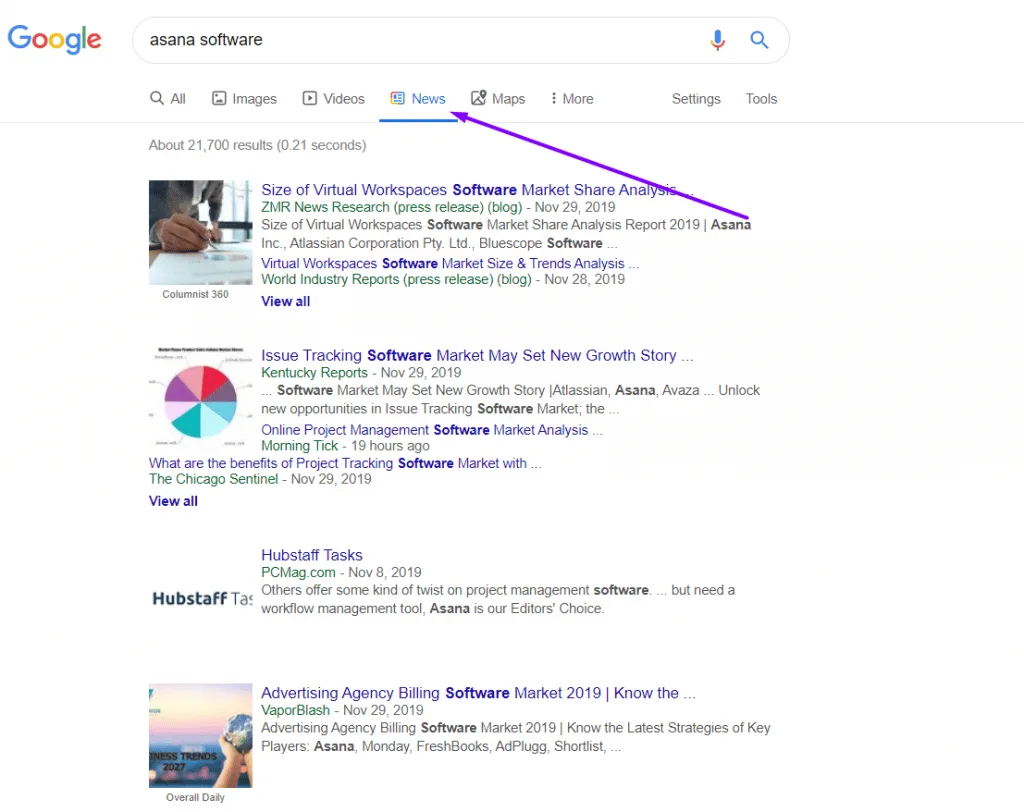Open the Settings menu
The image size is (1024, 812).
(x=696, y=99)
